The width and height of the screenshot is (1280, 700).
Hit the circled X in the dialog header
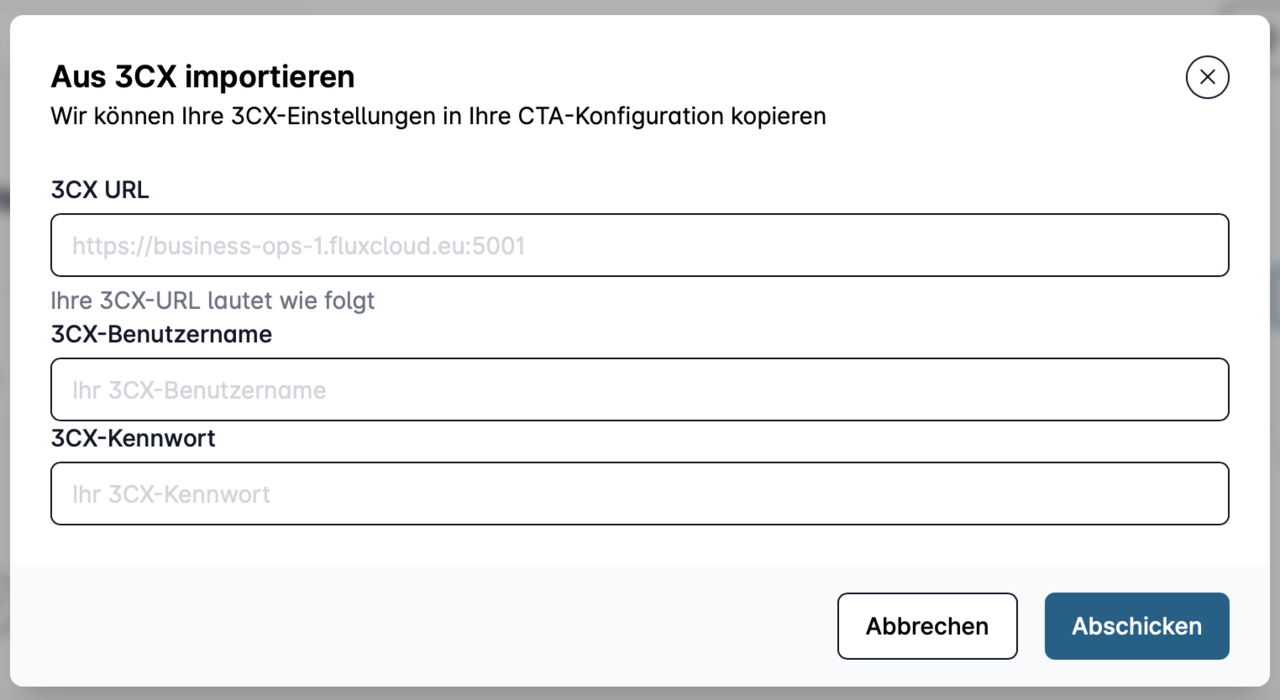tap(1207, 77)
